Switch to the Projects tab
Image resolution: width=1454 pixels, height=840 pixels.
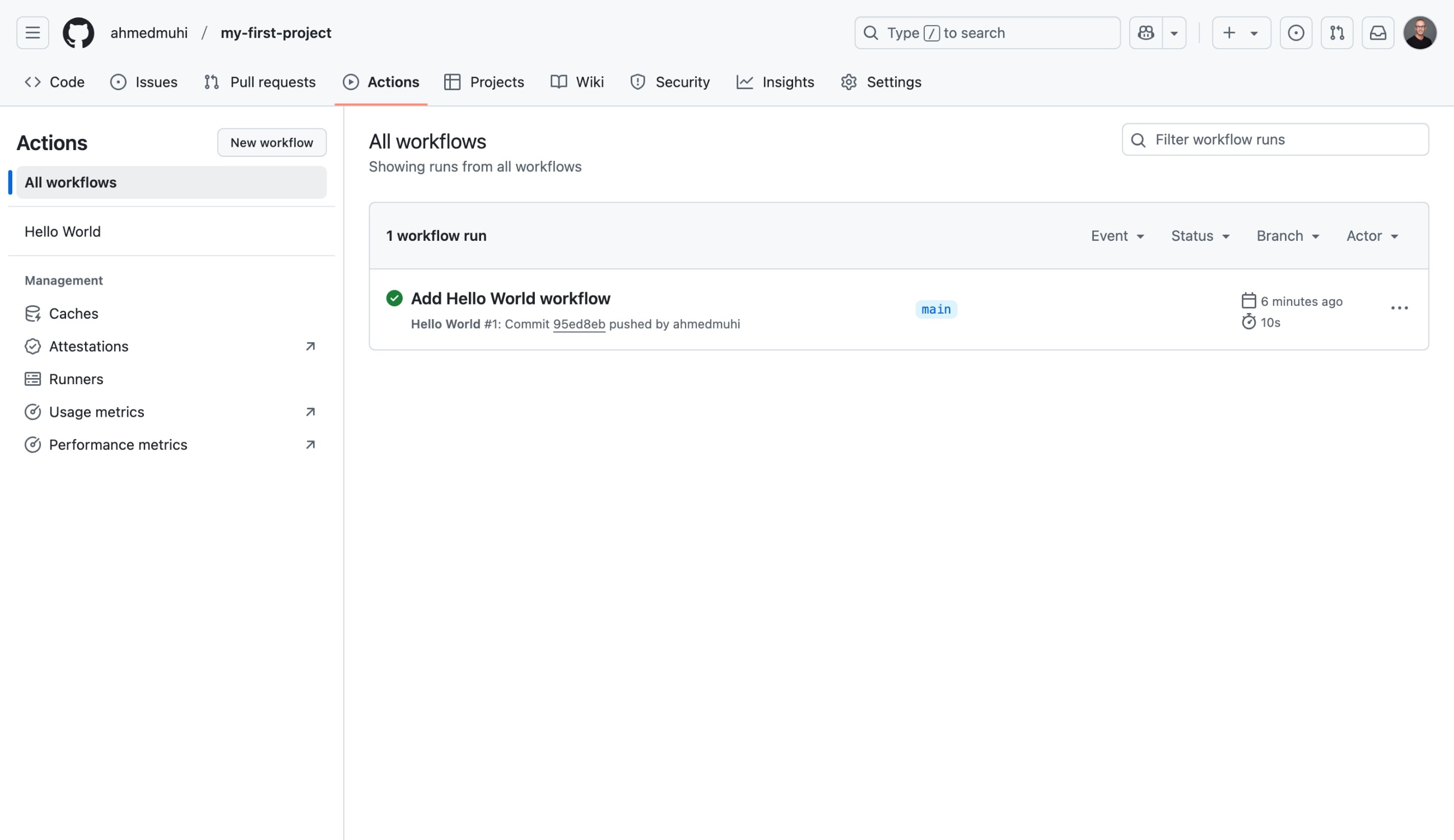[x=483, y=82]
